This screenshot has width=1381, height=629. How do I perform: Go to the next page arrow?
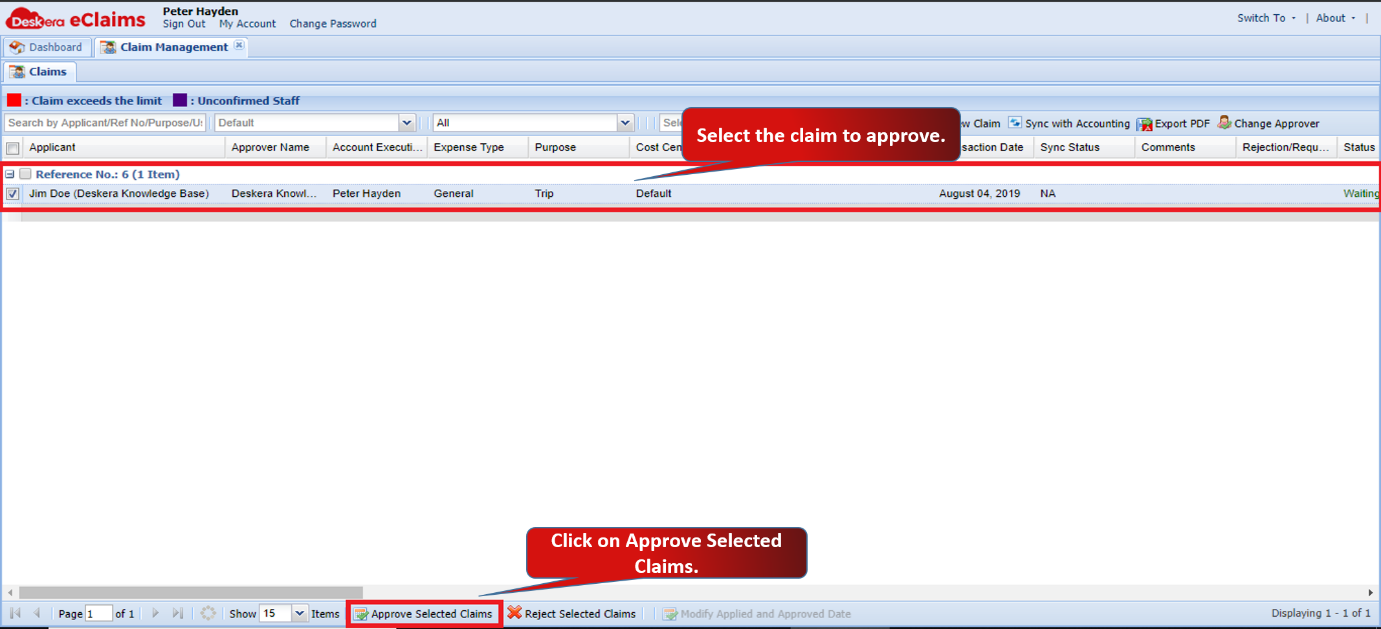[156, 613]
